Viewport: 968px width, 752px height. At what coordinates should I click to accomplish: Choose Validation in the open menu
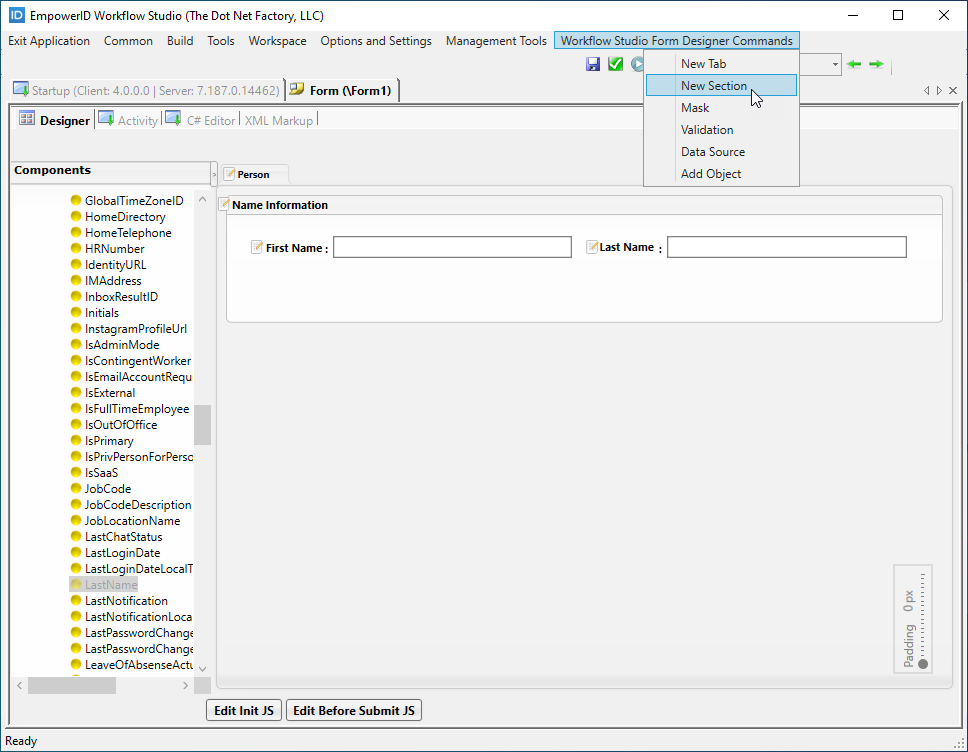click(706, 130)
